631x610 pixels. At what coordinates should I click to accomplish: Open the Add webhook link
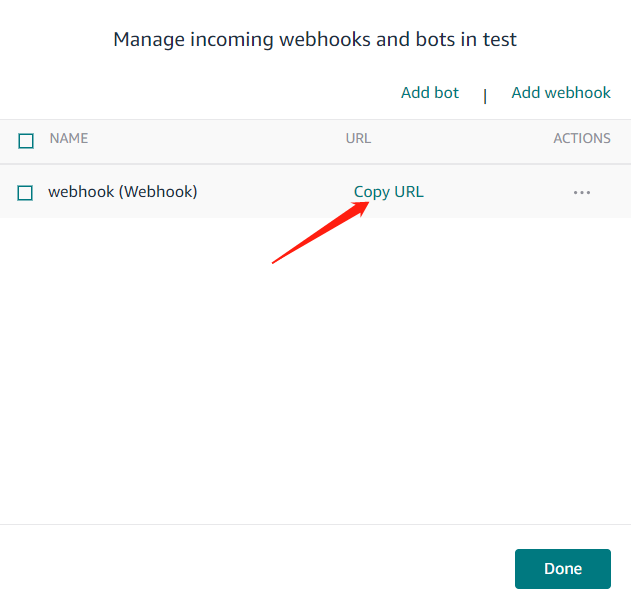(561, 93)
